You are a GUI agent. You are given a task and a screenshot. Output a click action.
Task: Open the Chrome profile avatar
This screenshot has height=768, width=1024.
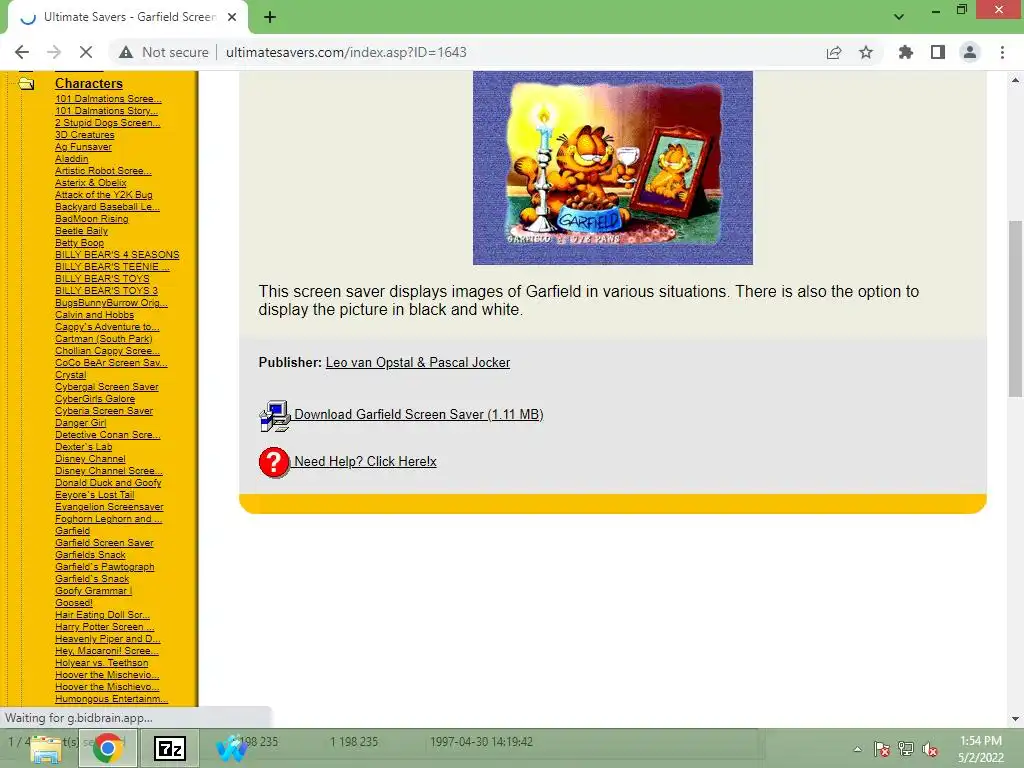click(x=970, y=52)
